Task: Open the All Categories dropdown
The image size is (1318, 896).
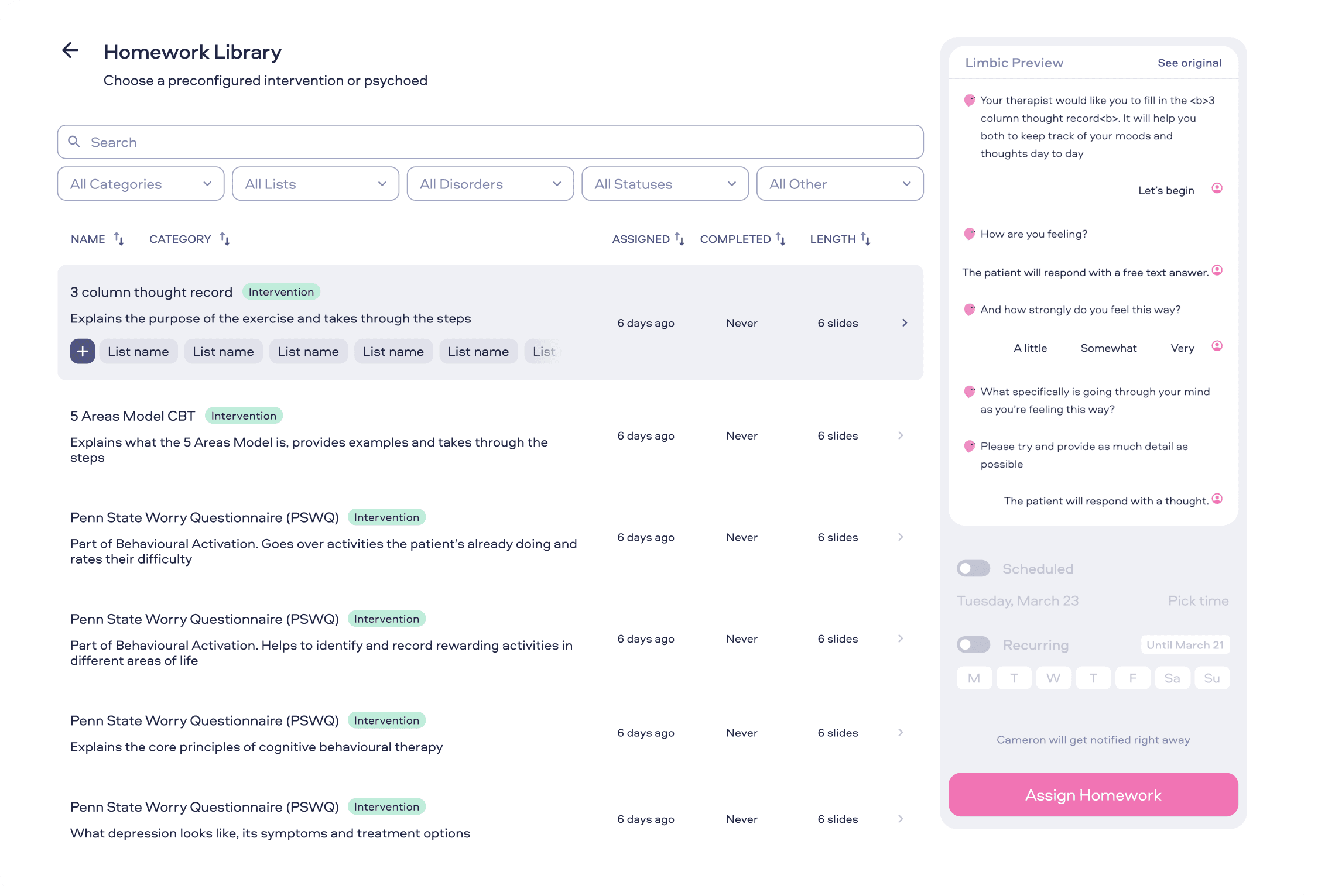Action: [x=141, y=184]
